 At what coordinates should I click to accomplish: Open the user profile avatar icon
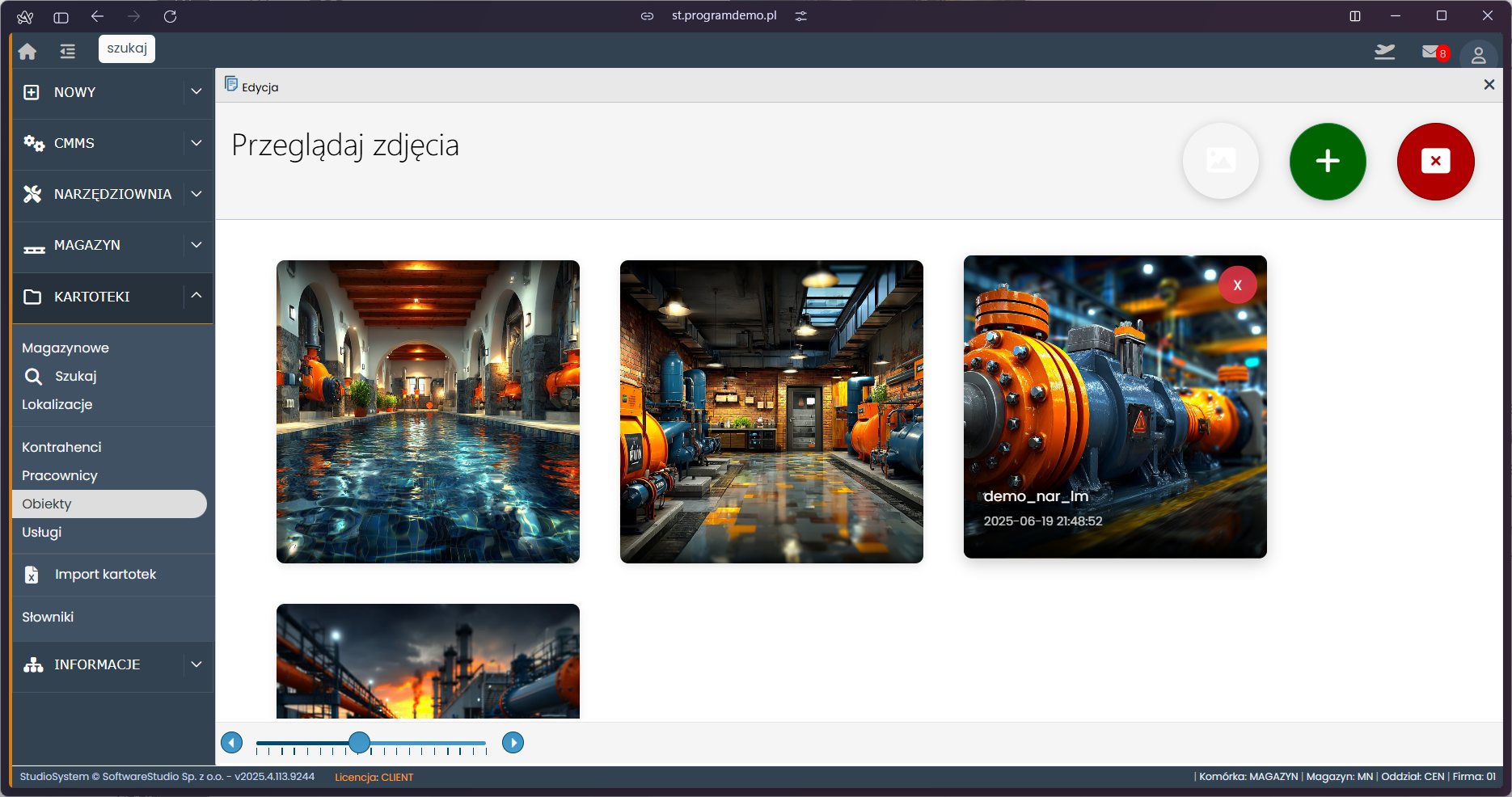pos(1478,54)
